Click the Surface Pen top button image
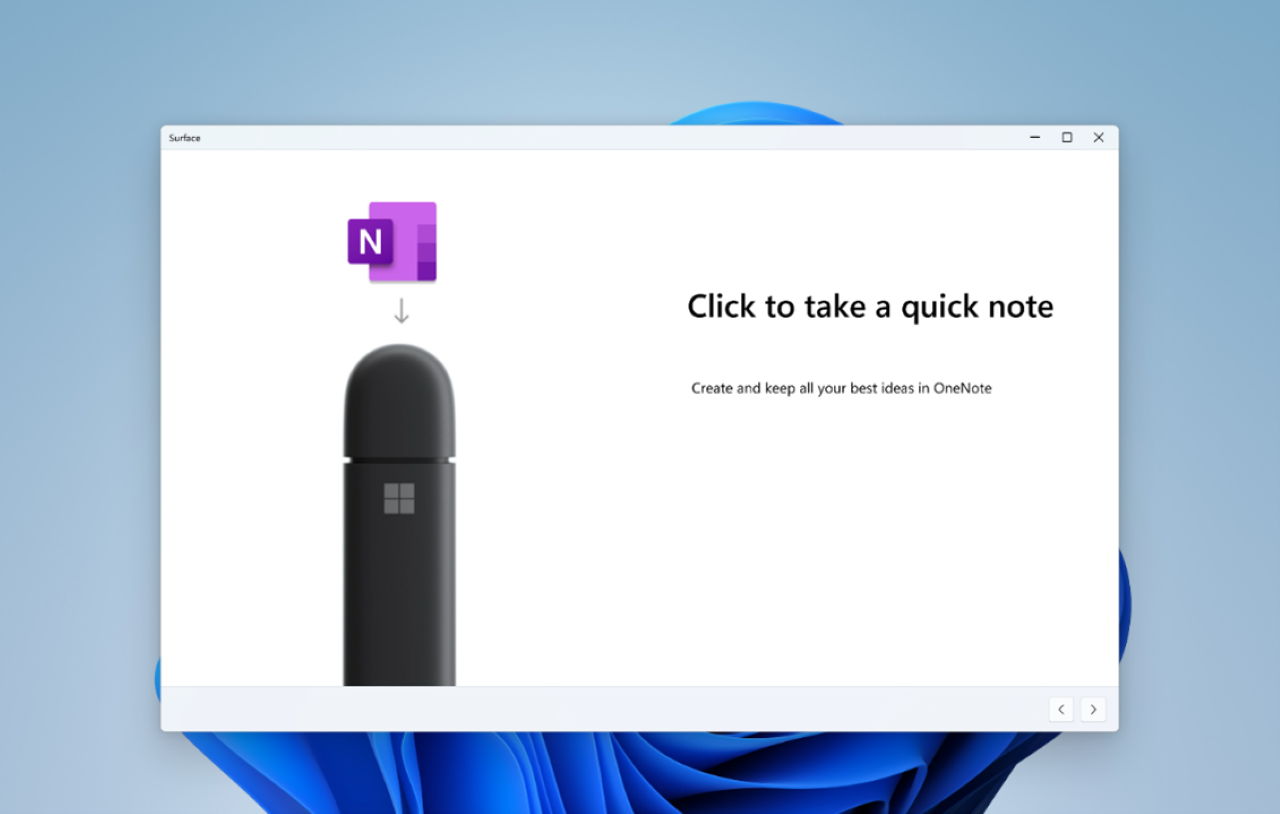1280x814 pixels. pos(400,401)
